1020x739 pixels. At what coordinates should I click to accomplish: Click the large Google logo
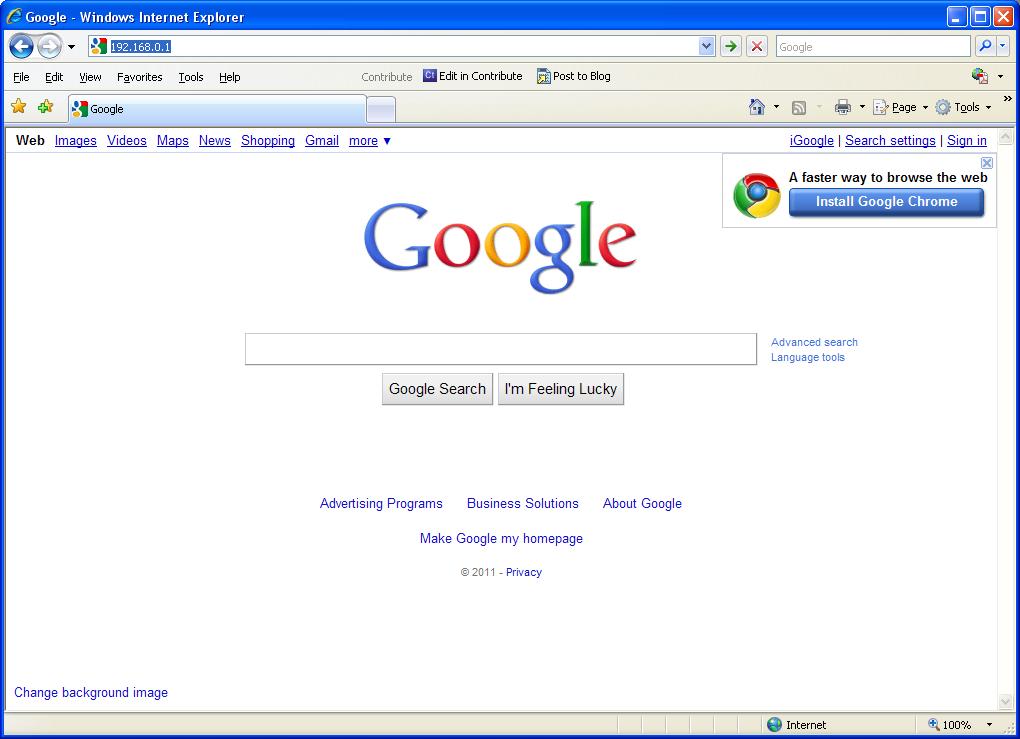(x=500, y=246)
